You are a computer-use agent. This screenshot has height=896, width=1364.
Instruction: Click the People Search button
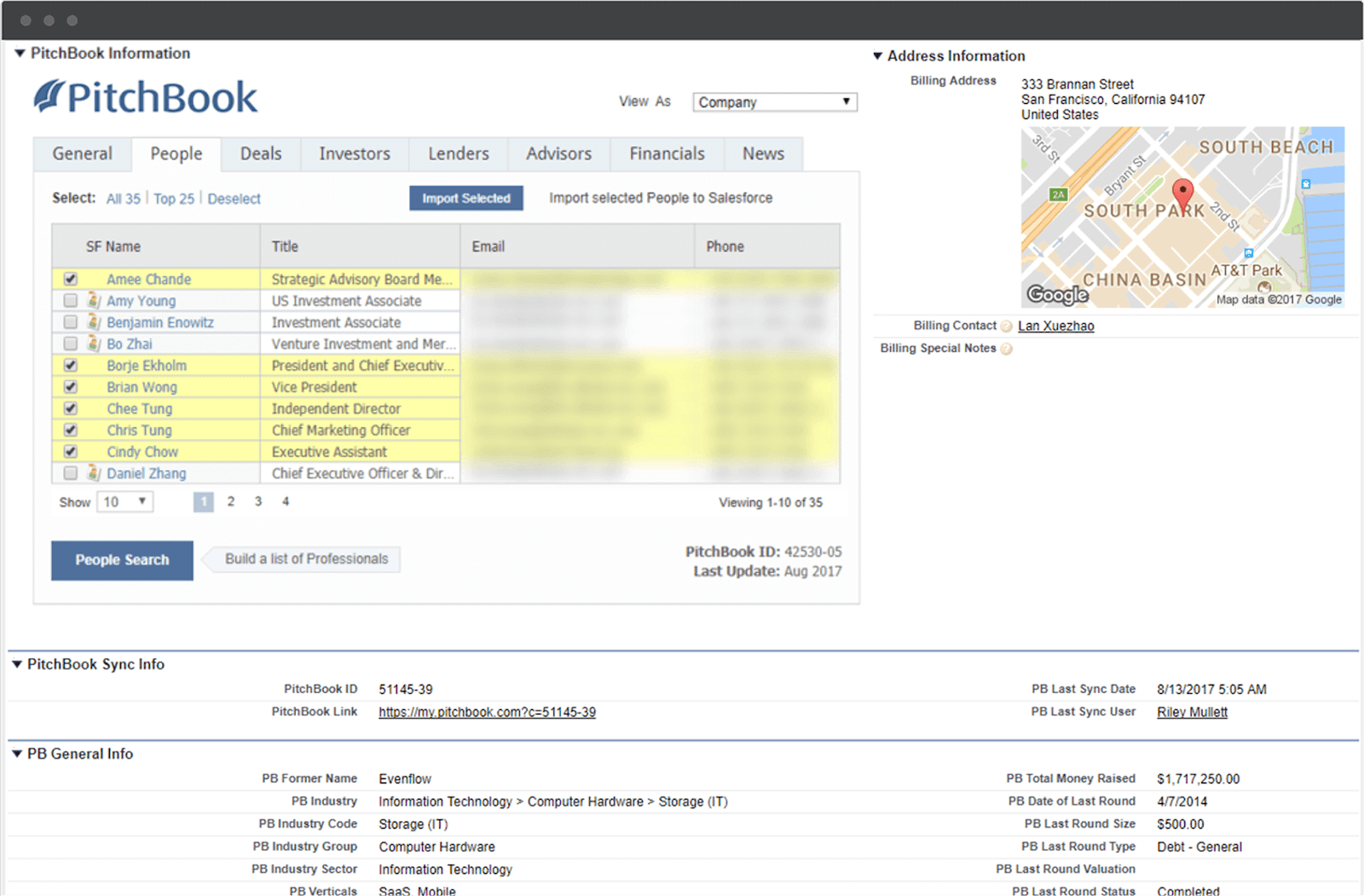coord(122,560)
